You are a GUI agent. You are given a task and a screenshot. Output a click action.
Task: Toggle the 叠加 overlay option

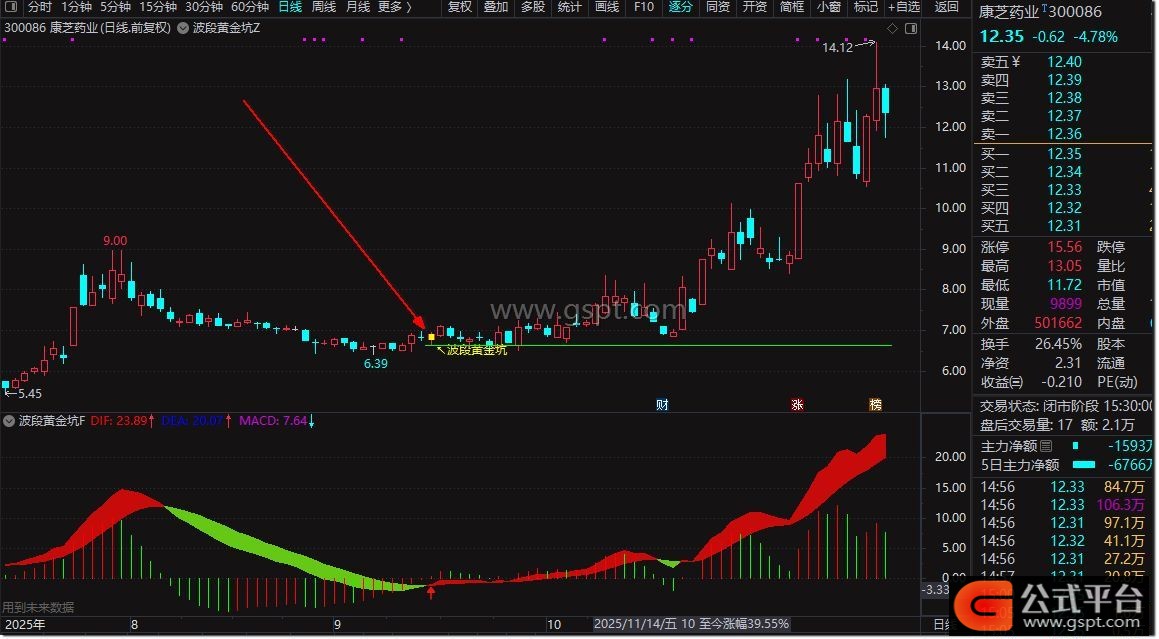point(495,7)
